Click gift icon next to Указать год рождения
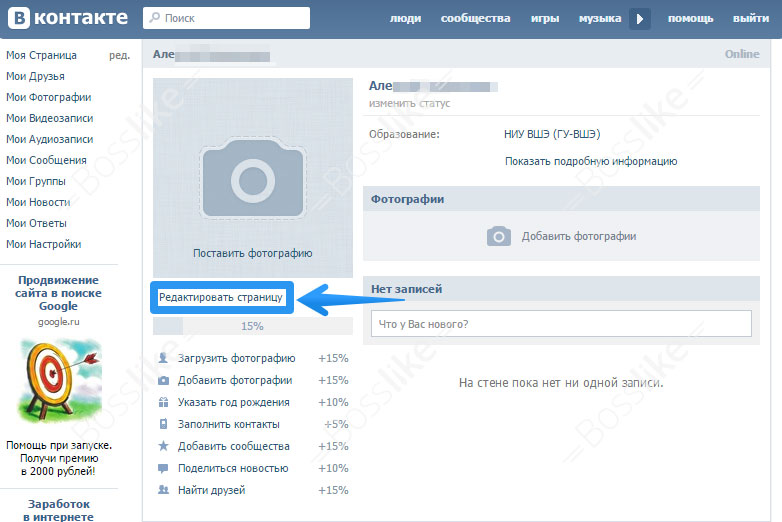Screen dimensions: 782x522 point(163,402)
